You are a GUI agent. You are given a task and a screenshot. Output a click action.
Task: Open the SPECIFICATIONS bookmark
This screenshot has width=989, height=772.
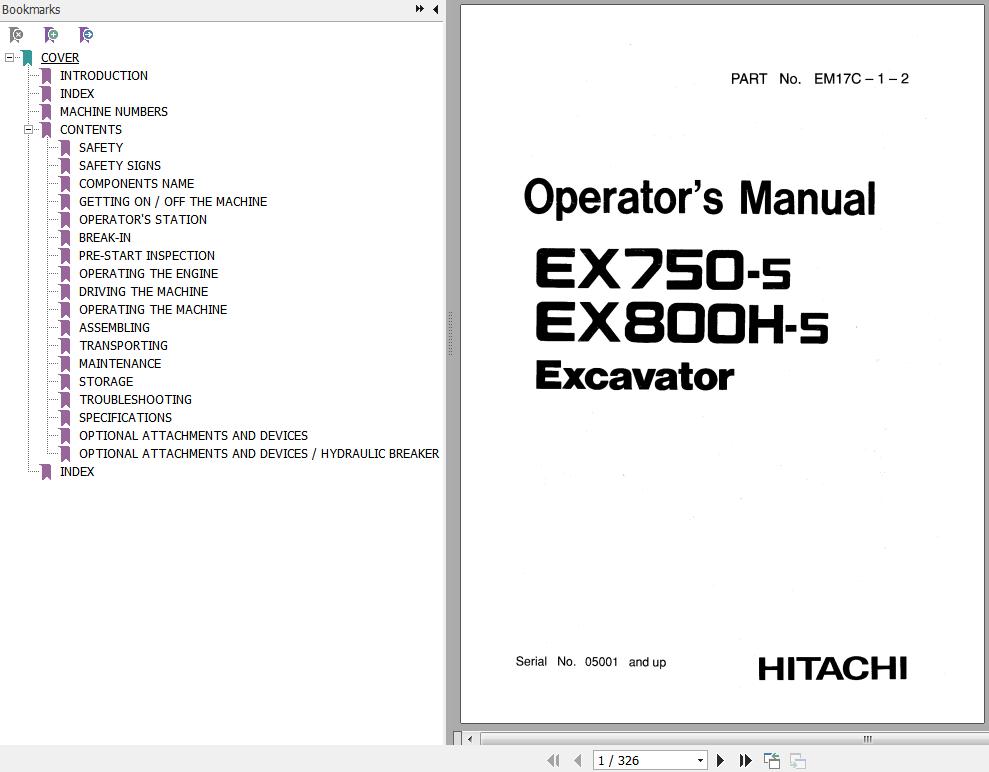point(125,418)
